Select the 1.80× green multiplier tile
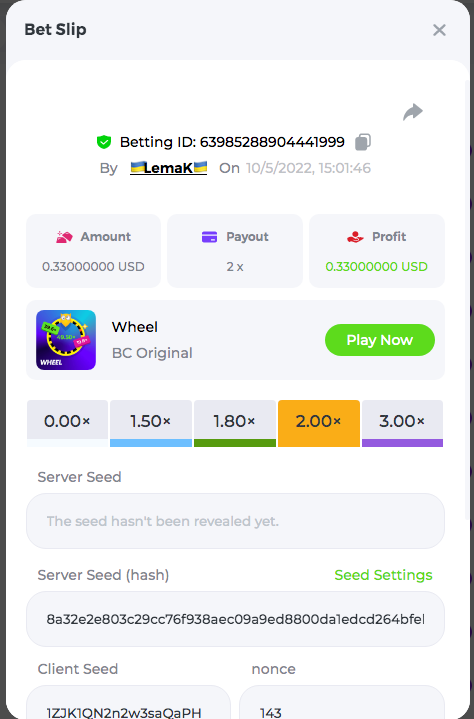This screenshot has width=474, height=719. 235,423
